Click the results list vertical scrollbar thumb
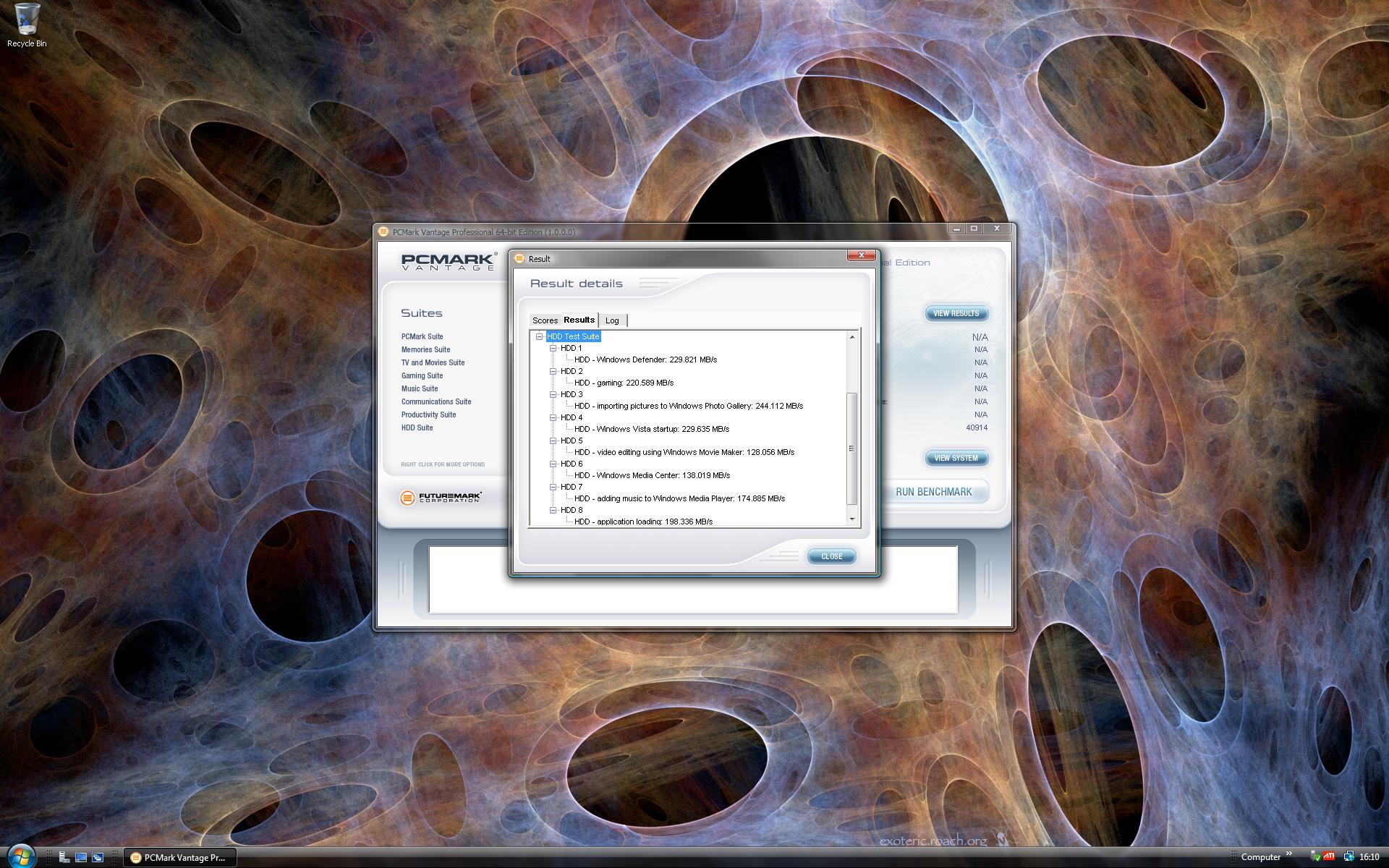The height and width of the screenshot is (868, 1389). (852, 448)
